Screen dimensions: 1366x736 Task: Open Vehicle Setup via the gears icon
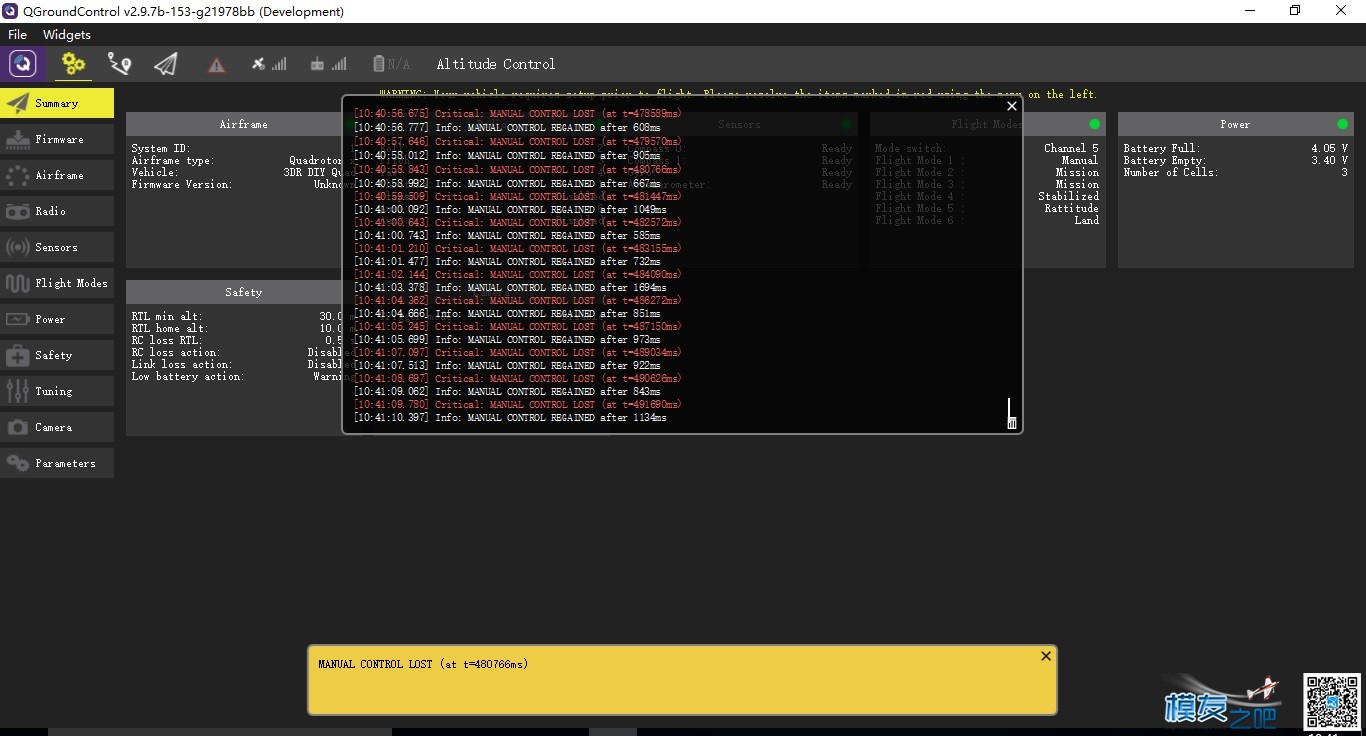[x=73, y=64]
